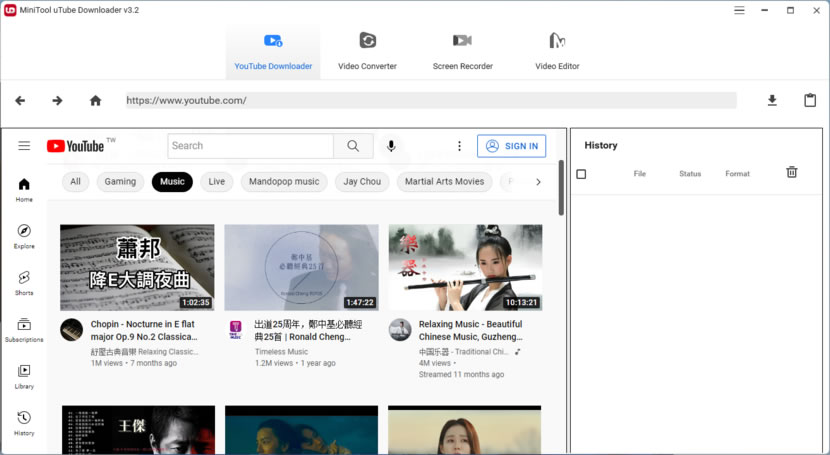The image size is (830, 455).
Task: Open Subscriptions in YouTube sidebar
Action: pos(24,330)
